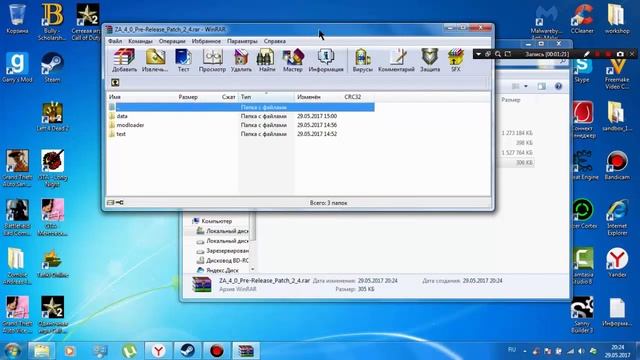This screenshot has height=360, width=640.
Task: Select the Garry's Mod desktop icon
Action: click(17, 67)
